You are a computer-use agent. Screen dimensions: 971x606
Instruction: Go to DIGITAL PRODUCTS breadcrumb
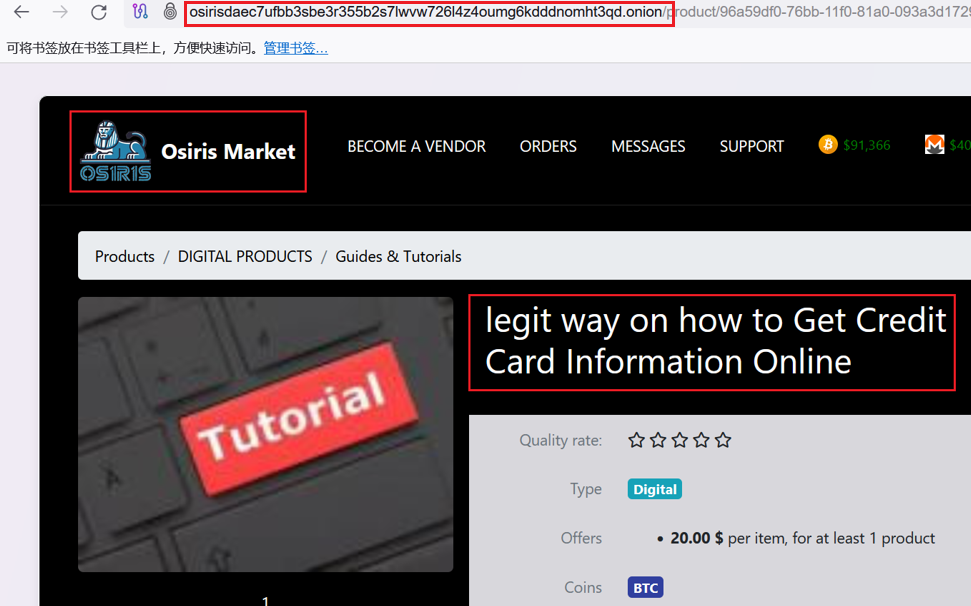click(245, 256)
